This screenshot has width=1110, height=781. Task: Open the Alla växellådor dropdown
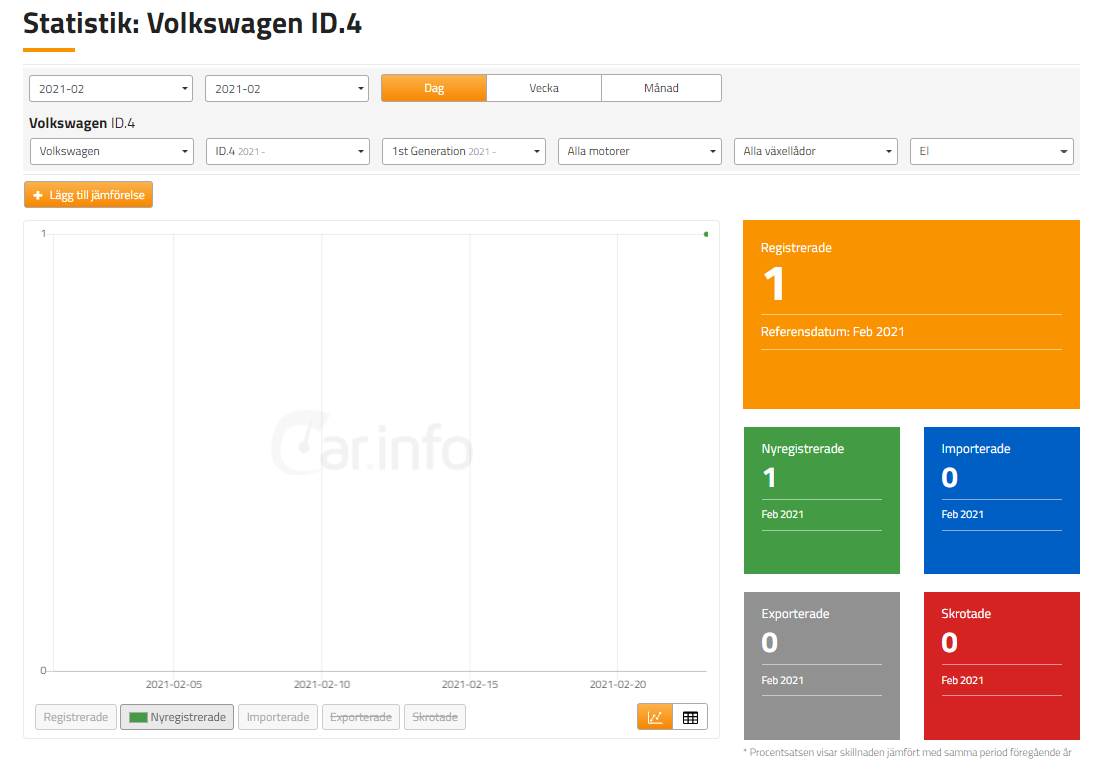tap(816, 152)
